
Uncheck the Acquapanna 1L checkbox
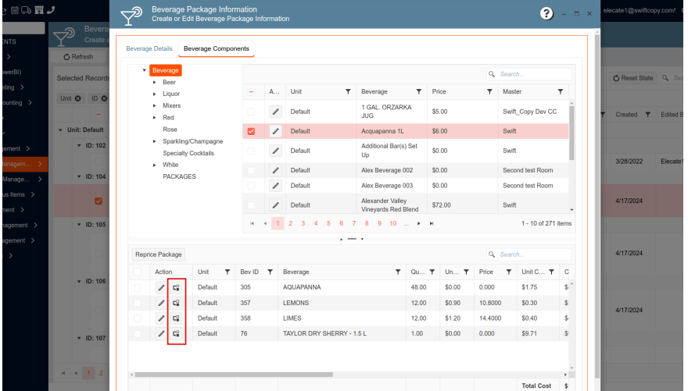tap(251, 131)
